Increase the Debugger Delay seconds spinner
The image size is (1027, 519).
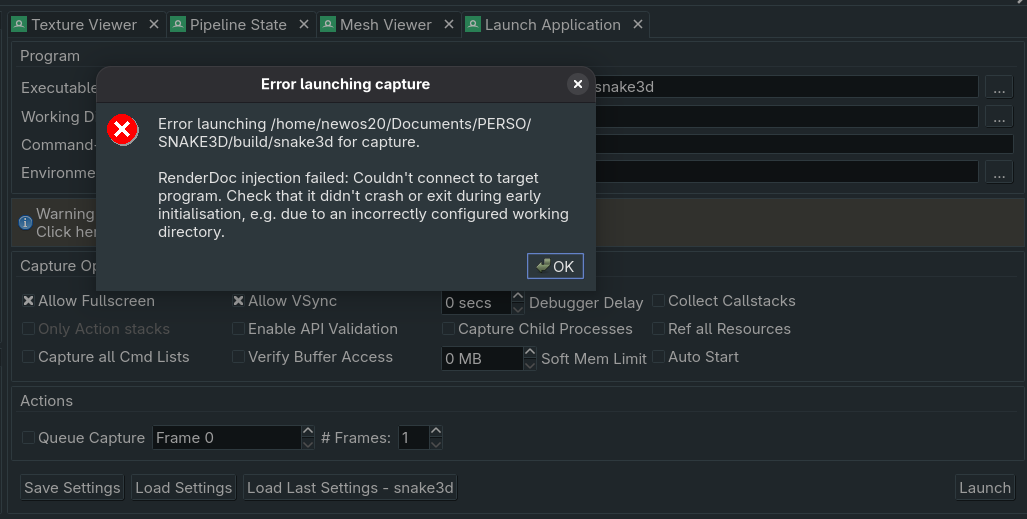point(517,297)
